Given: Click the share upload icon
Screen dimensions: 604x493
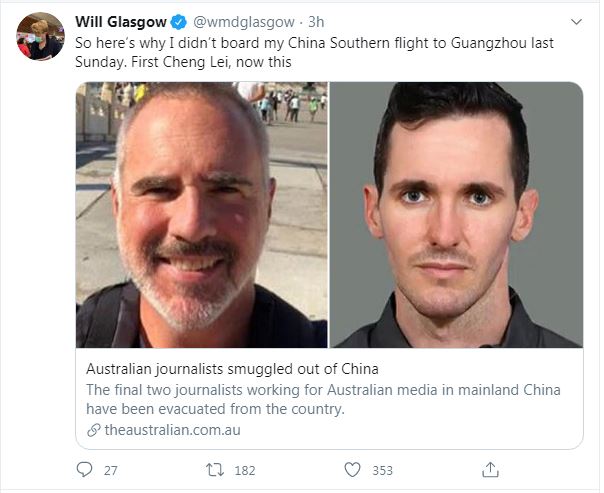Looking at the screenshot, I should coord(490,470).
